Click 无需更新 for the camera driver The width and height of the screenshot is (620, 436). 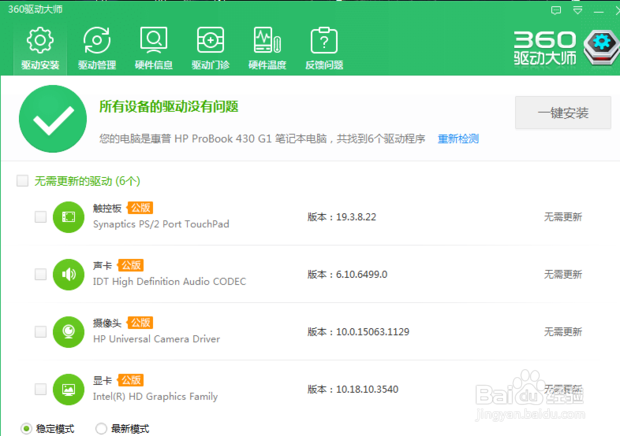tap(563, 332)
